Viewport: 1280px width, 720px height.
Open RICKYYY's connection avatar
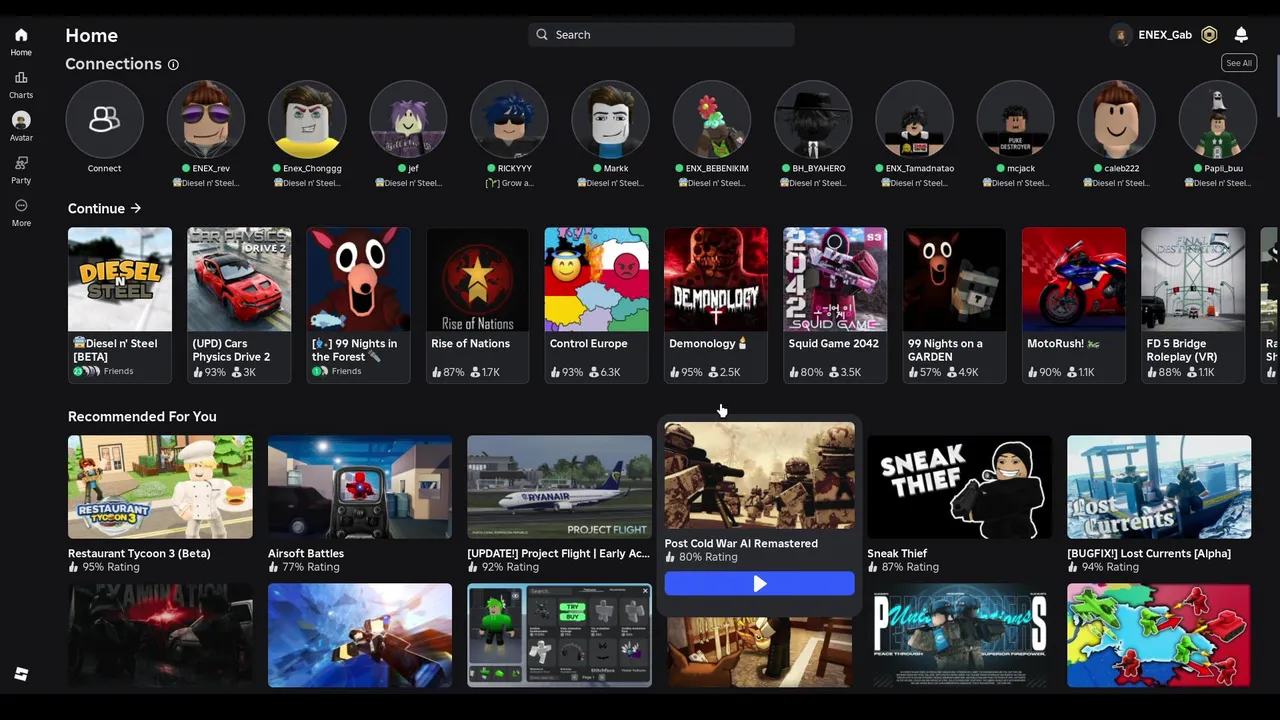click(x=509, y=120)
